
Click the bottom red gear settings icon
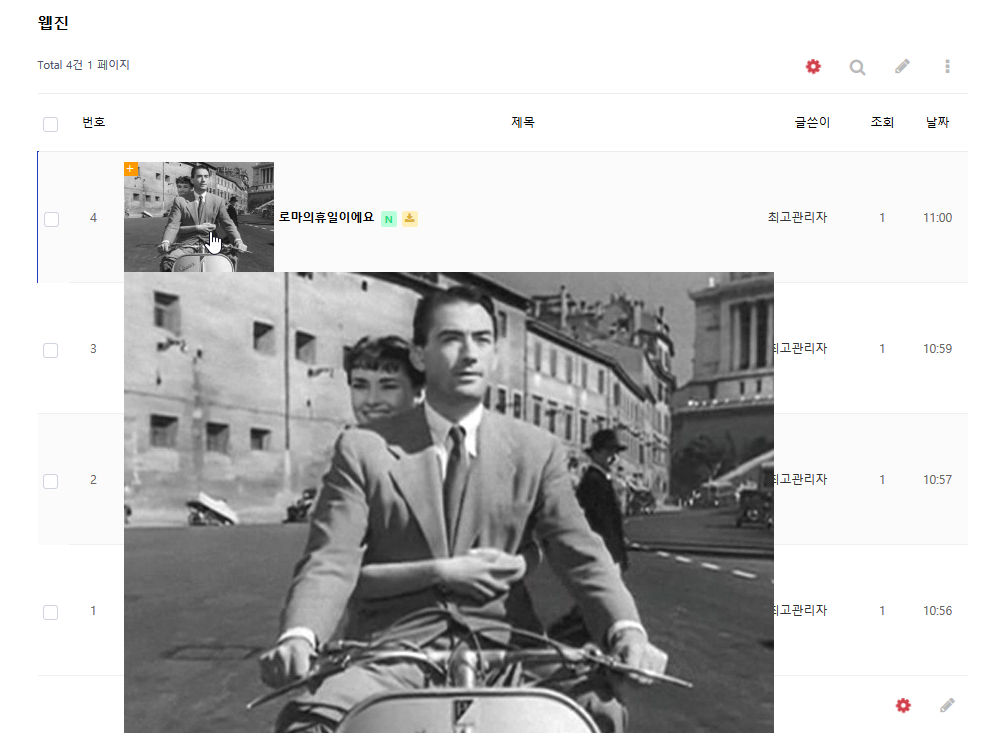pyautogui.click(x=903, y=705)
